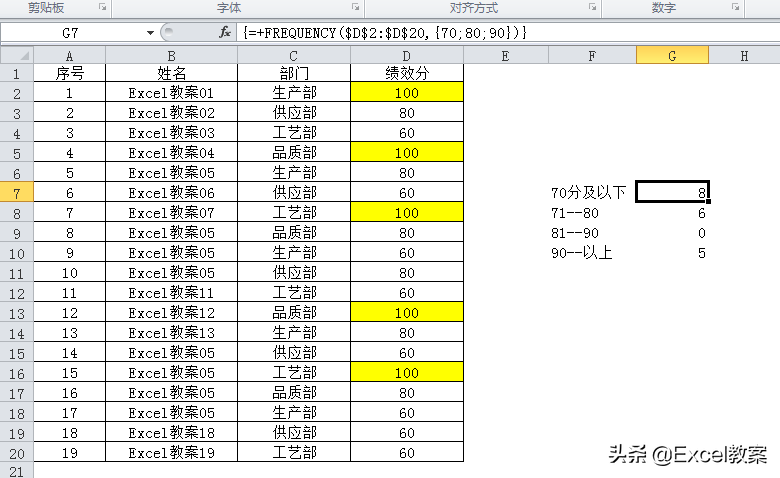
Task: Select column F header
Action: click(592, 55)
